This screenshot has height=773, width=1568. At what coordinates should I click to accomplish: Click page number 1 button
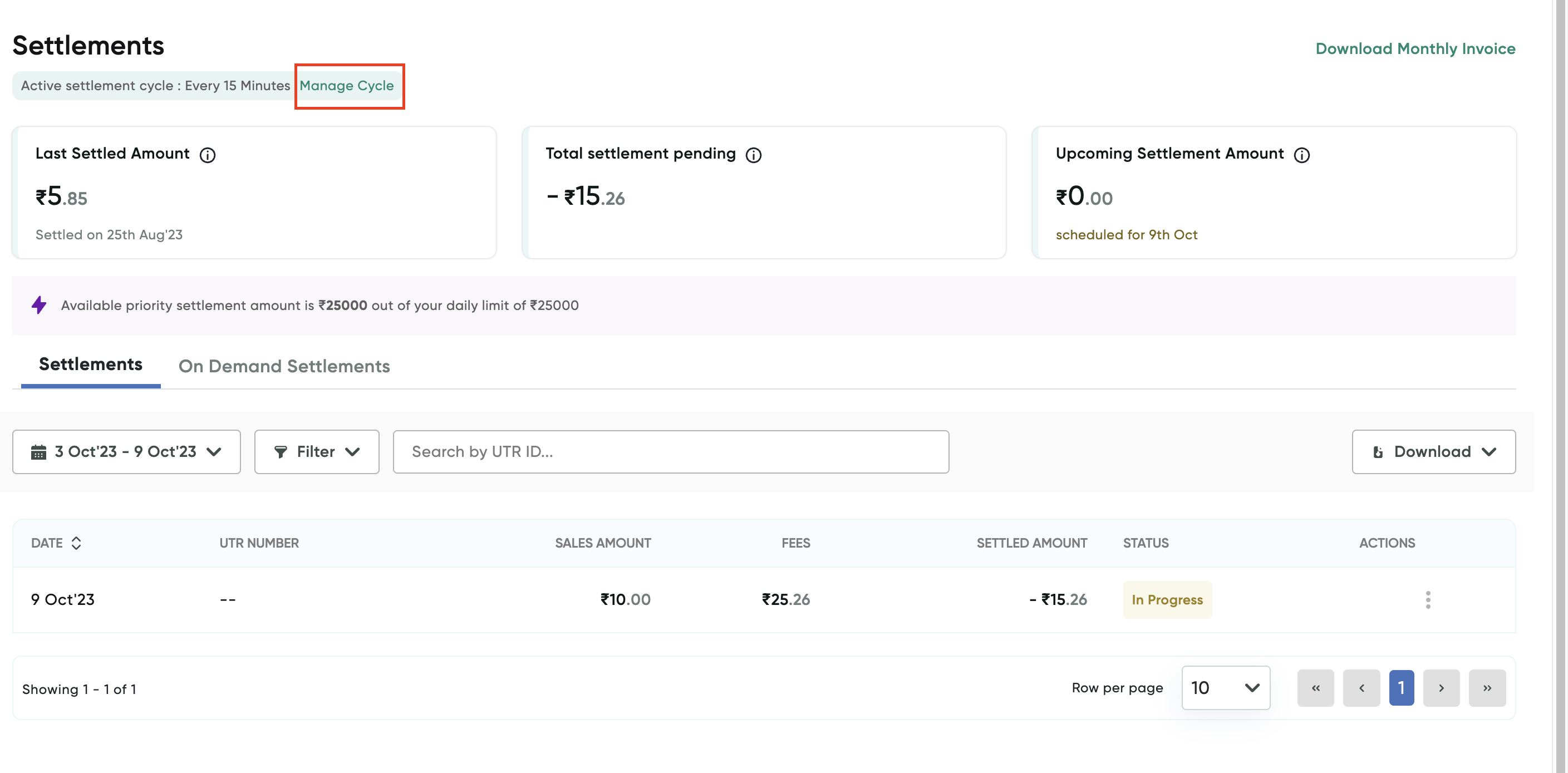(x=1401, y=688)
